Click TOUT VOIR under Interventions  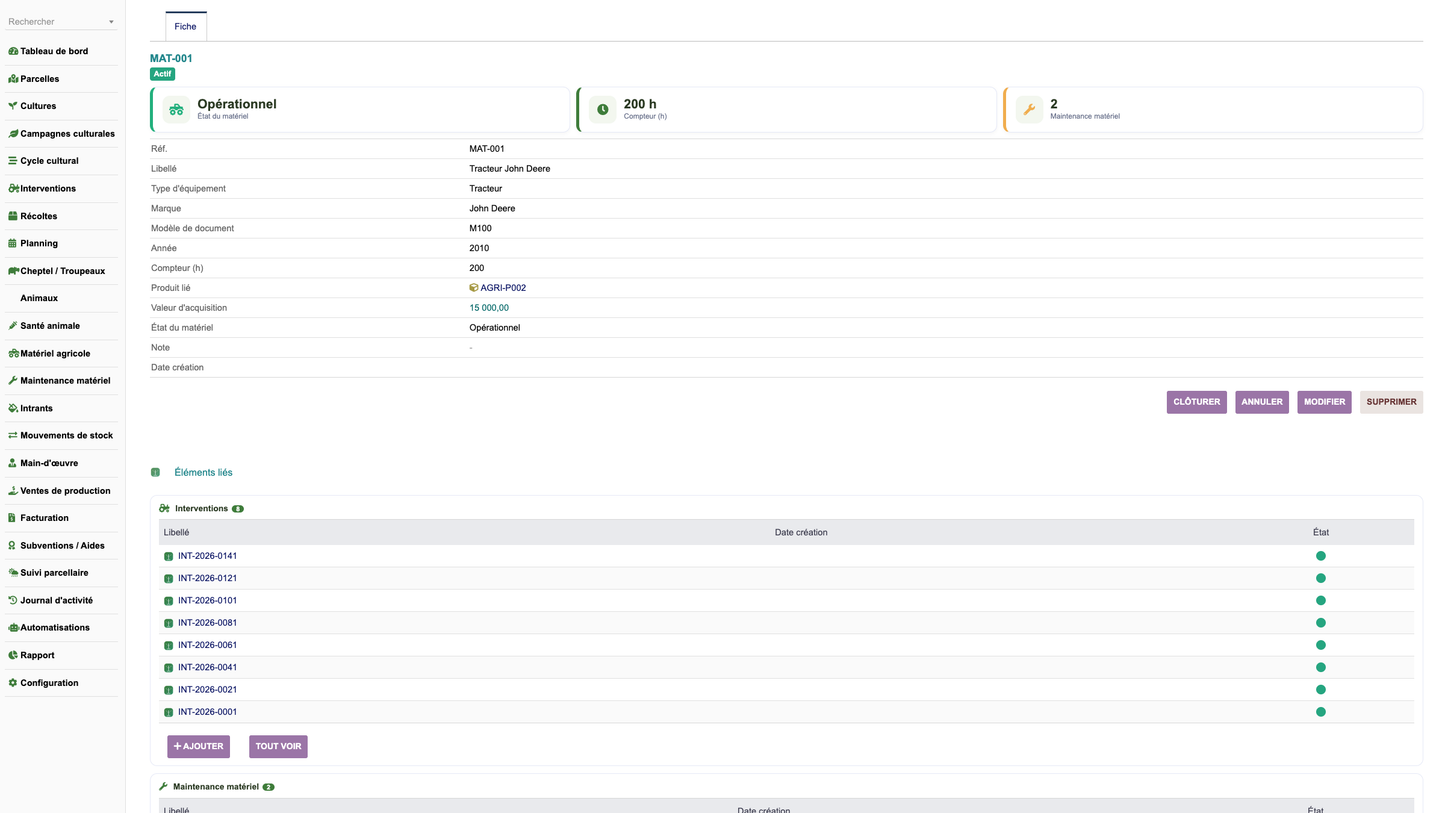[x=278, y=746]
